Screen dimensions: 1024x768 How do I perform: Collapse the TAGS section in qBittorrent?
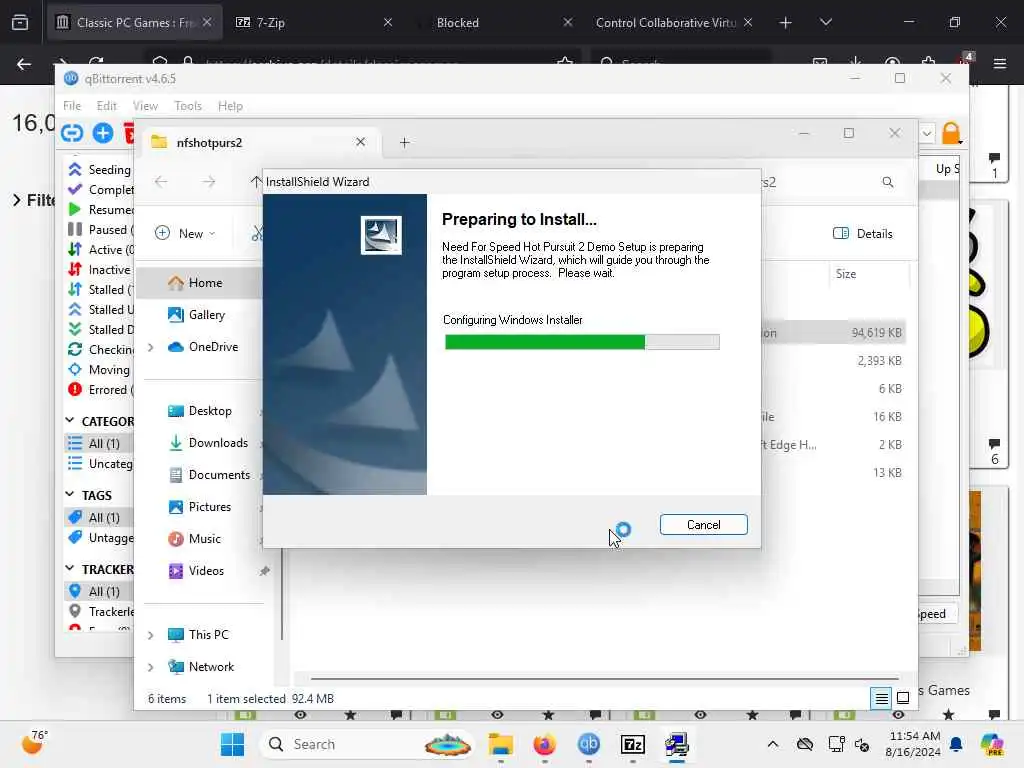[x=70, y=495]
